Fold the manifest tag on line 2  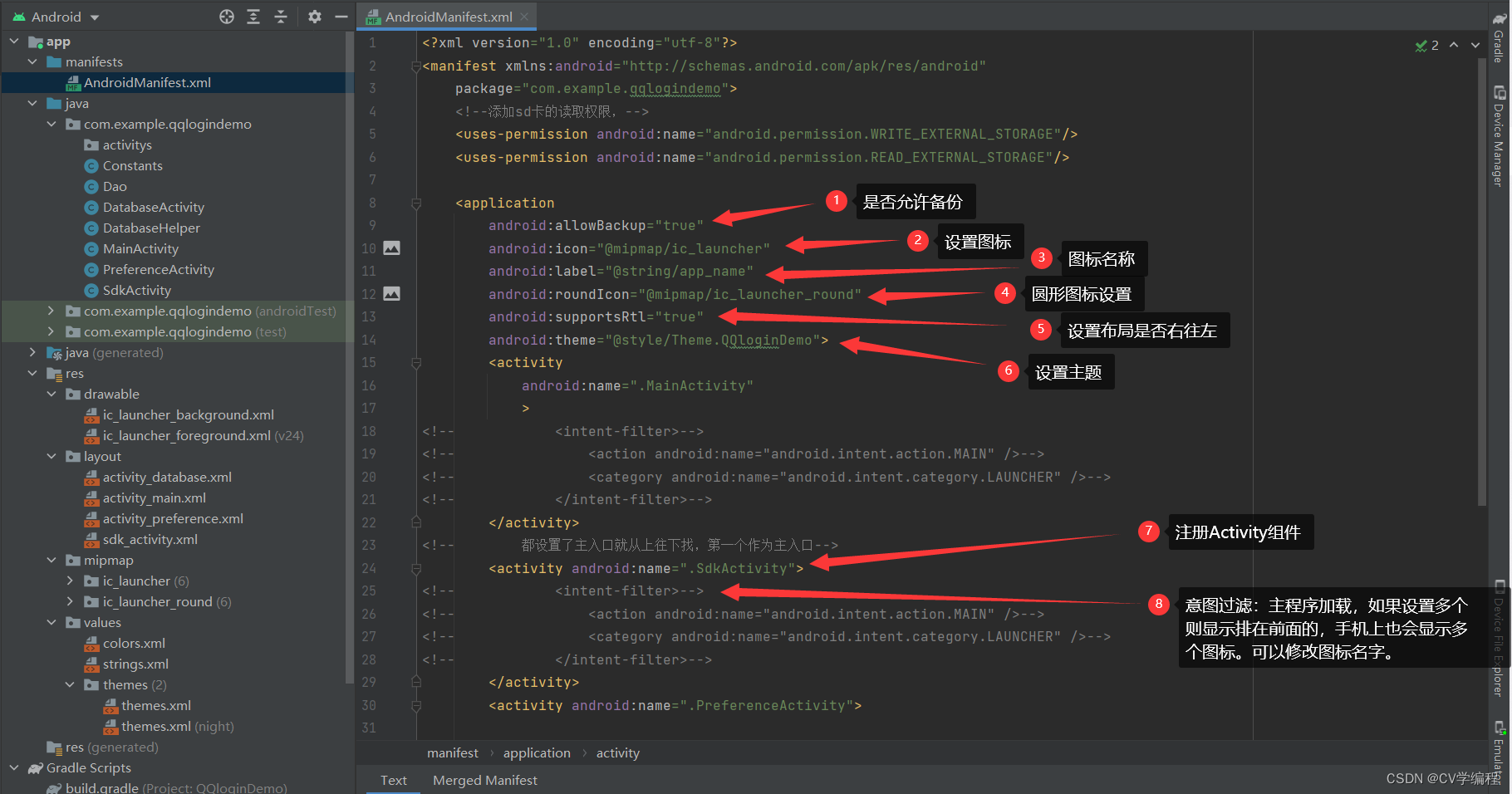coord(416,66)
